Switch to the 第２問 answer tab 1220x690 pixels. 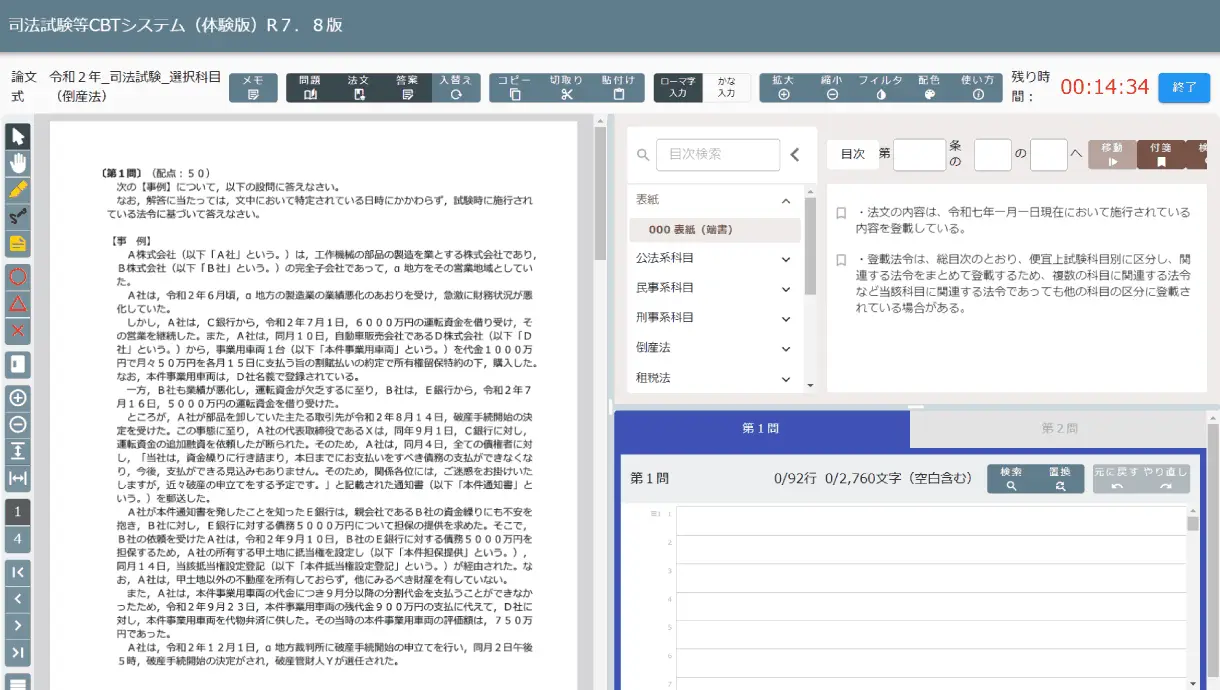(1059, 428)
